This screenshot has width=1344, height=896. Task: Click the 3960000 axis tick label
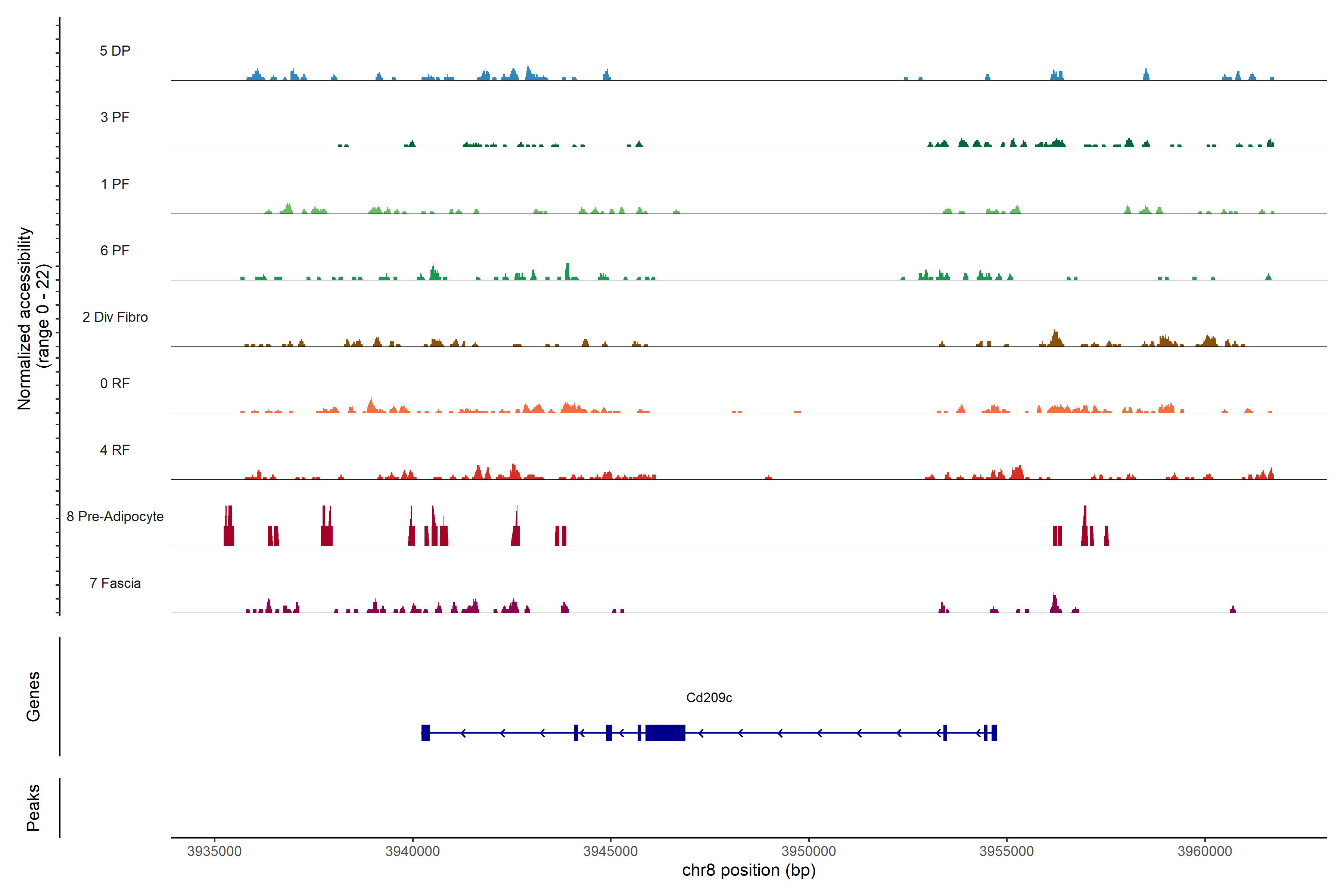1205,851
